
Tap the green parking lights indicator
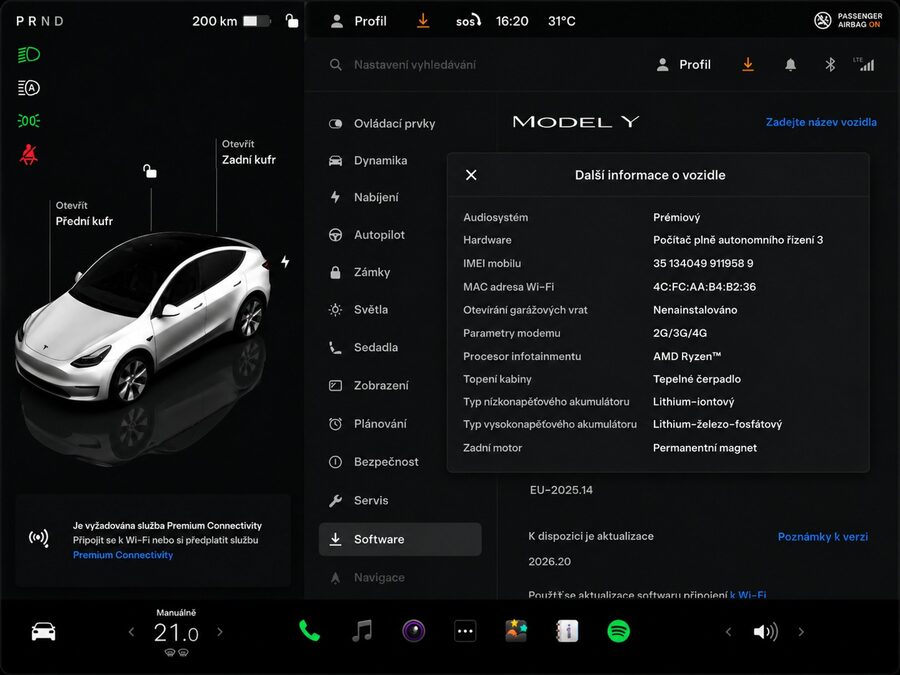coord(29,121)
